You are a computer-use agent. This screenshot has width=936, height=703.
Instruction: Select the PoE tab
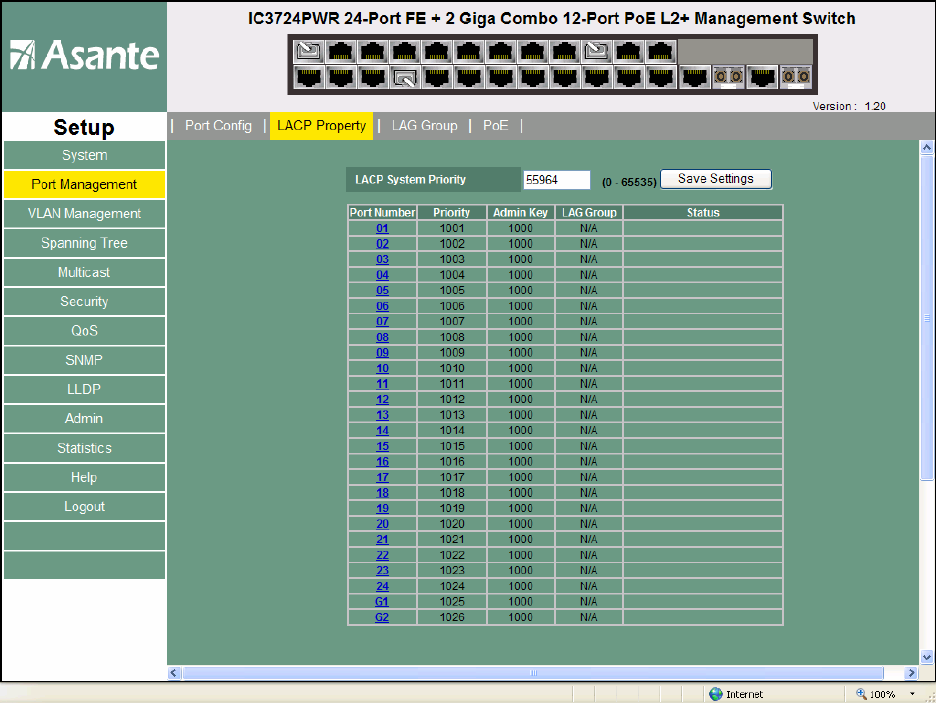pos(495,126)
